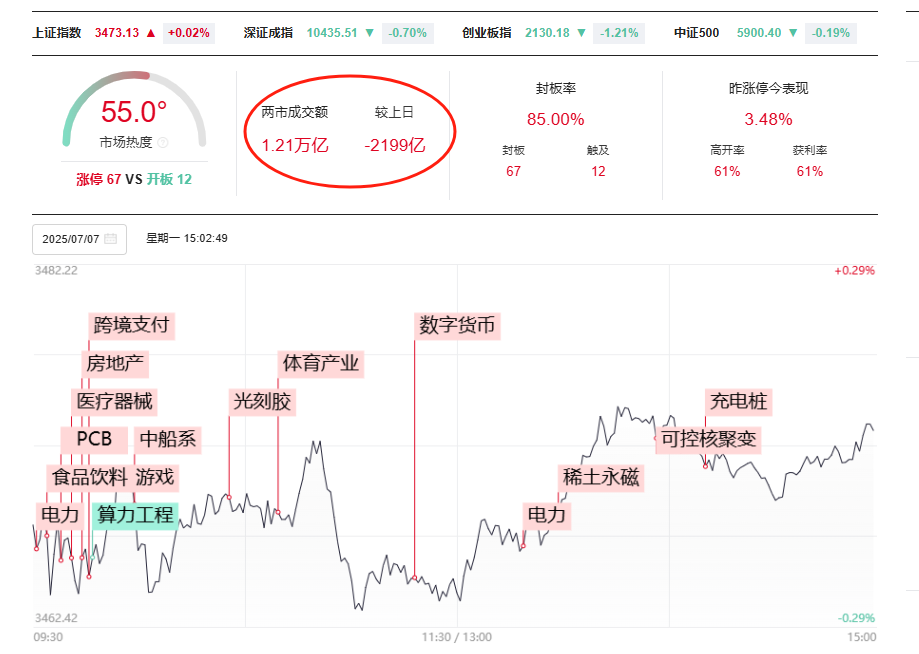Viewport: 919px width, 654px height.
Task: Click the 开板 12 count
Action: 169,179
